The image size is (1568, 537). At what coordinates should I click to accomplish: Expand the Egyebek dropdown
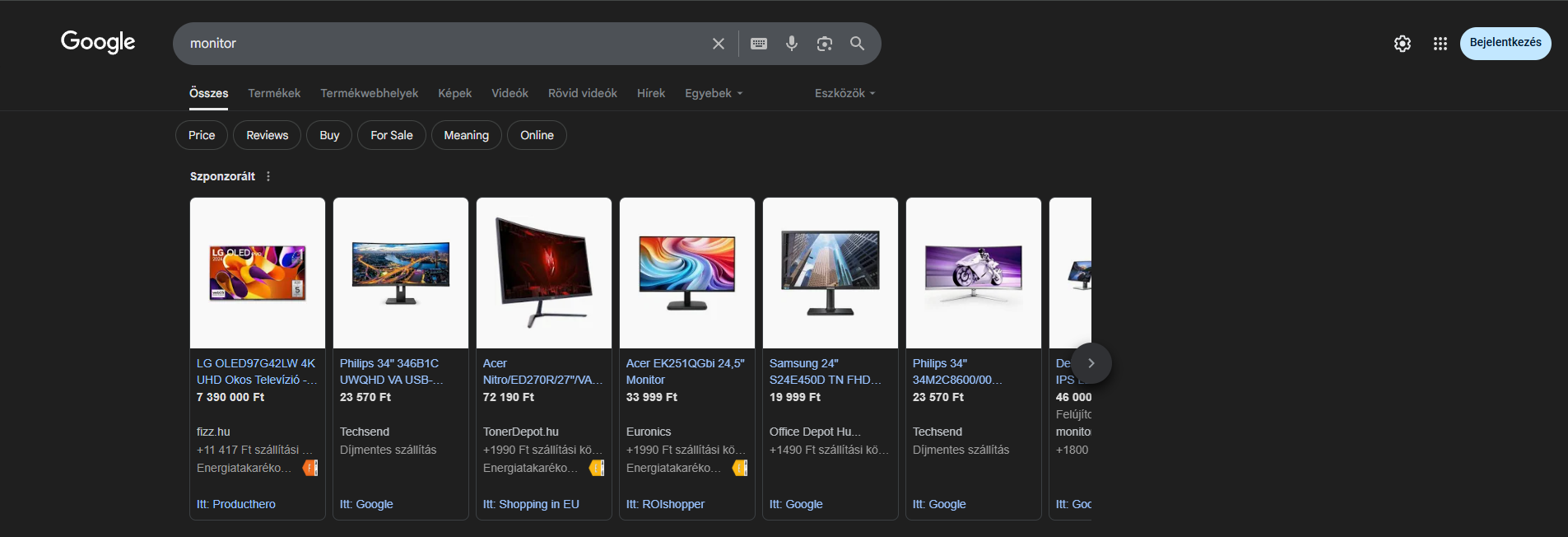[x=714, y=93]
